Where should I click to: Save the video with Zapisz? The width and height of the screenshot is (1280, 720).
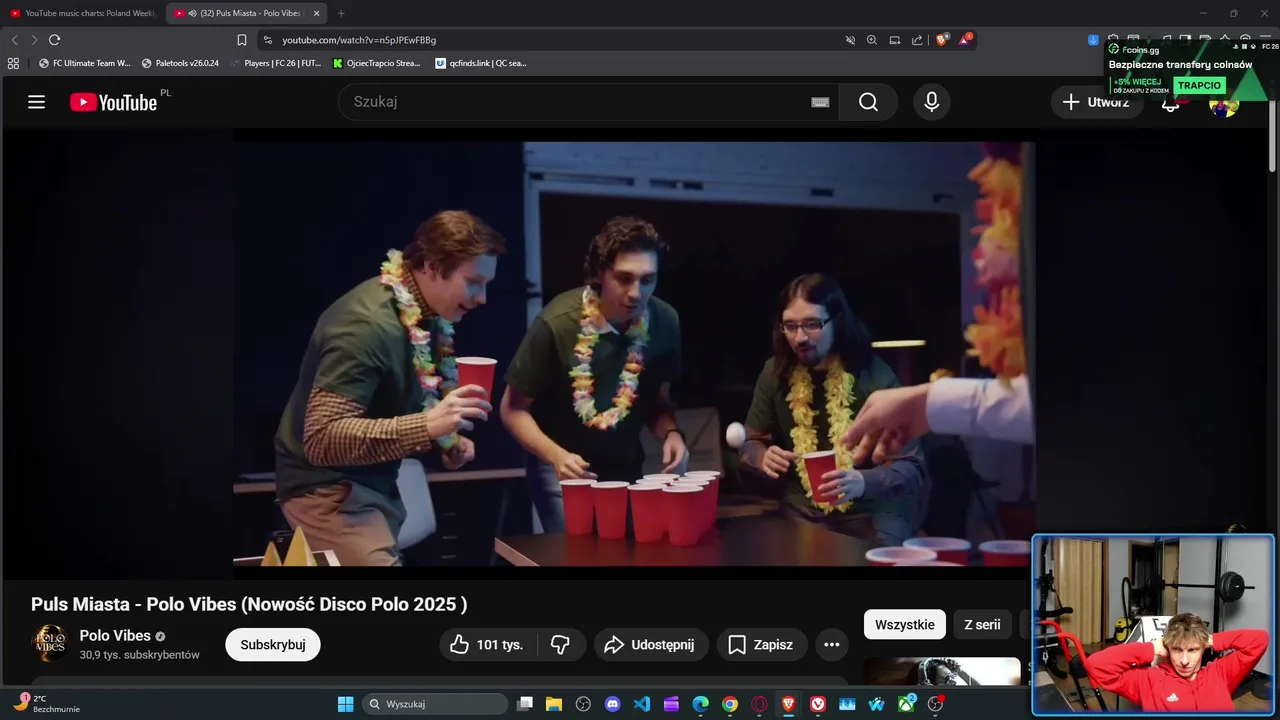pos(761,645)
